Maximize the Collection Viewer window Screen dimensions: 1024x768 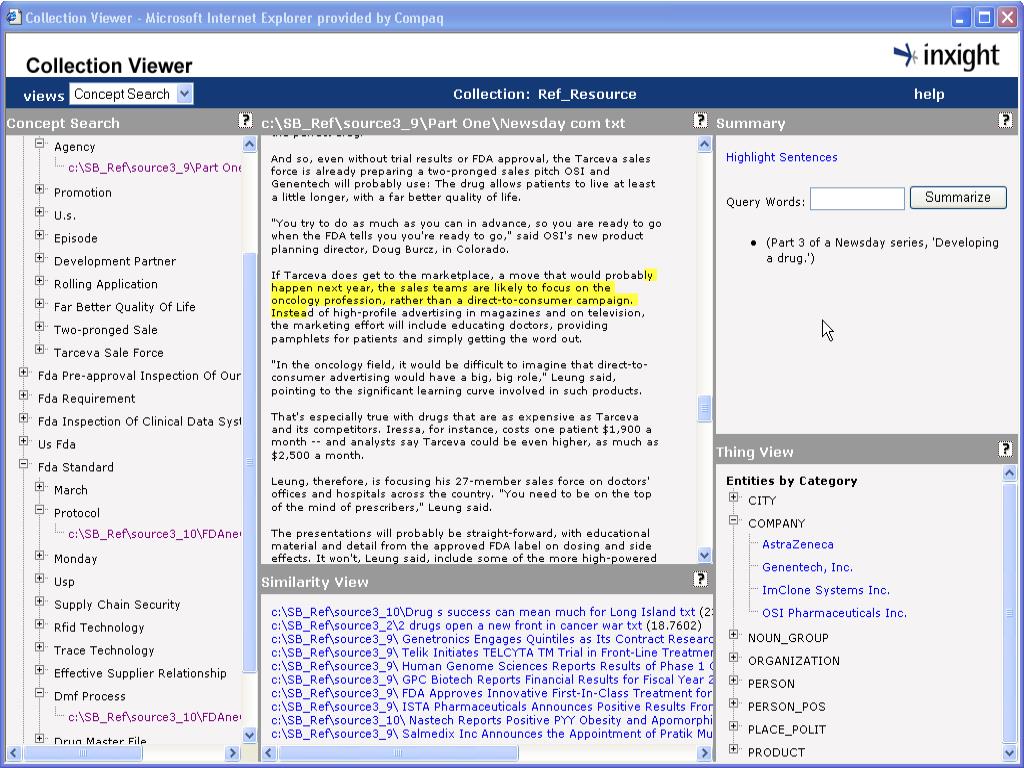[984, 18]
